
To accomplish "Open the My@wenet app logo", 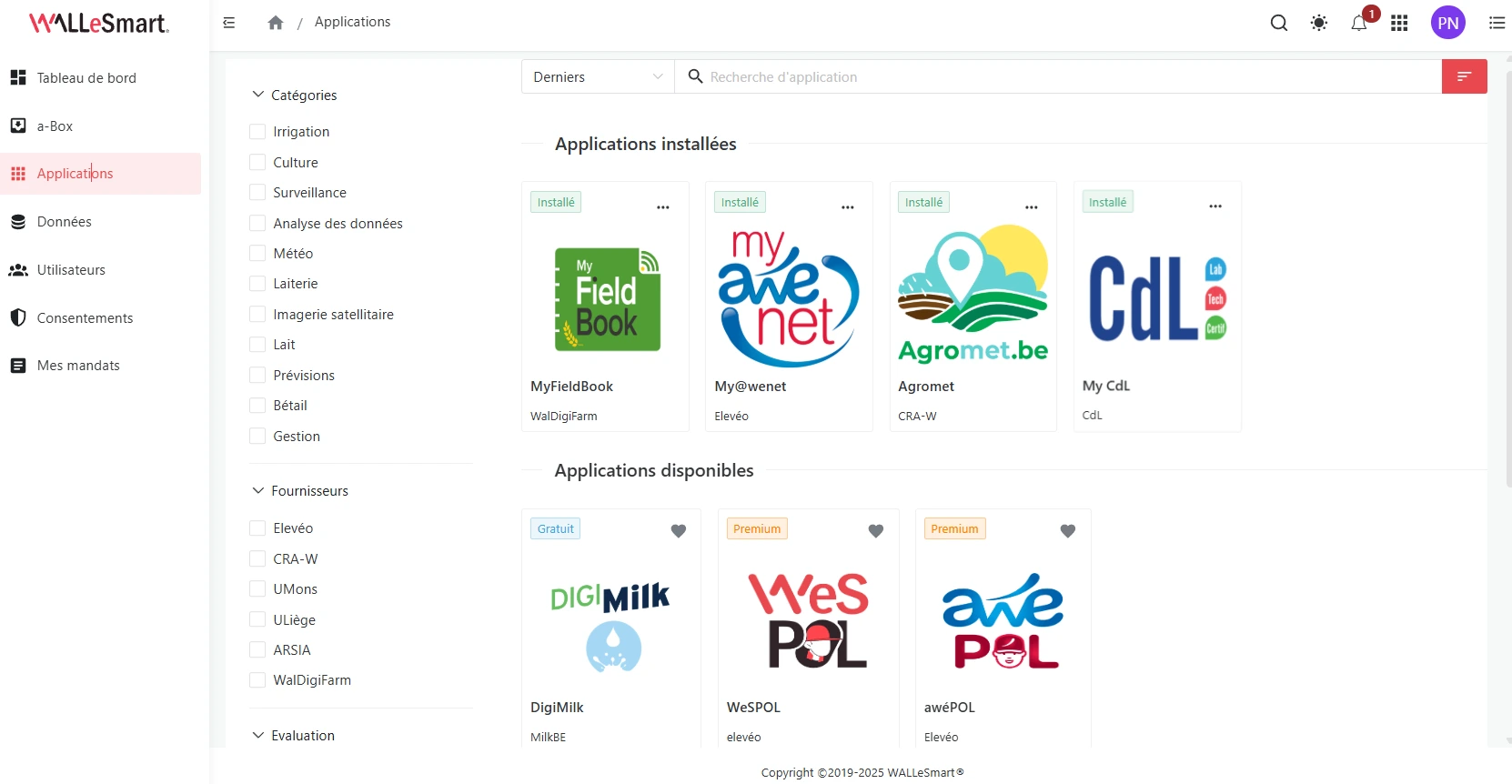I will [x=788, y=297].
